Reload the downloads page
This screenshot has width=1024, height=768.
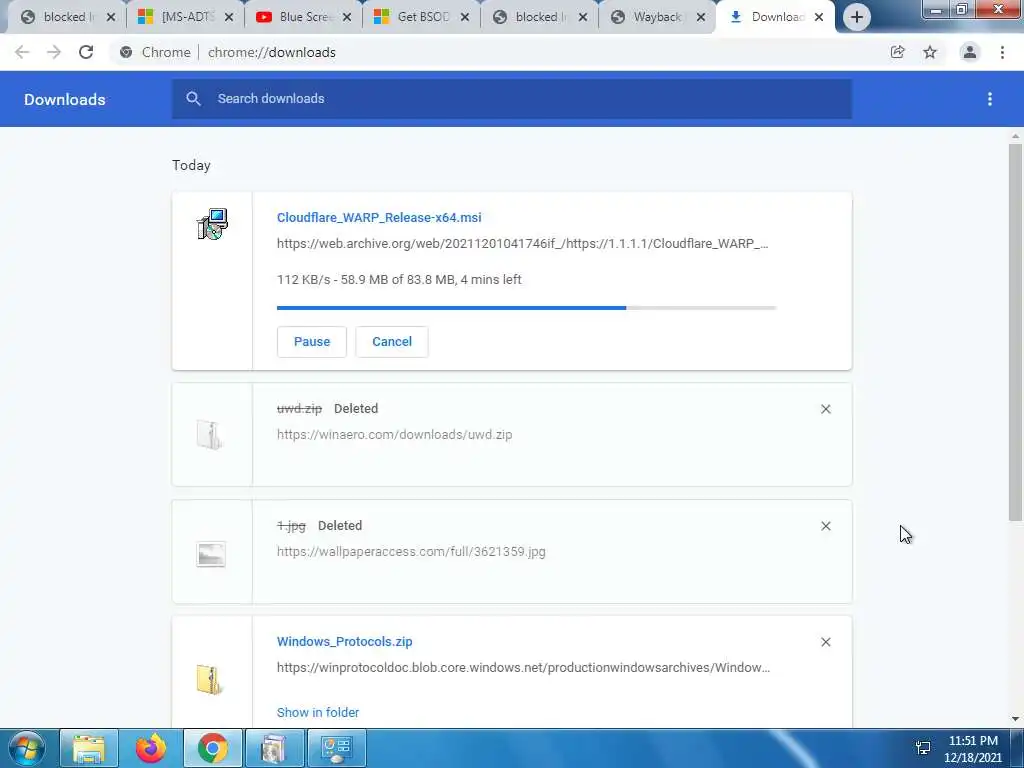[x=86, y=52]
